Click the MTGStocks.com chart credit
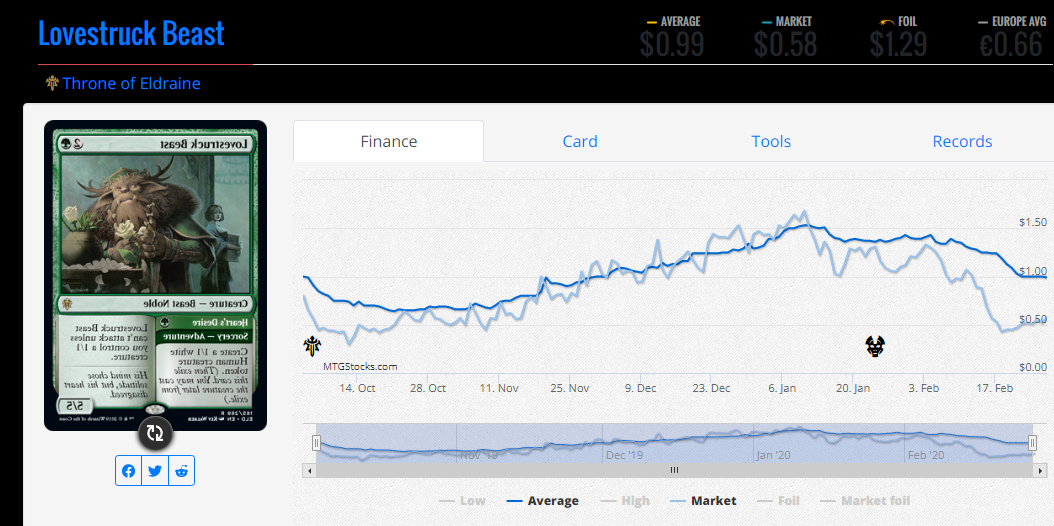Screen dimensions: 1054x526 click(360, 366)
